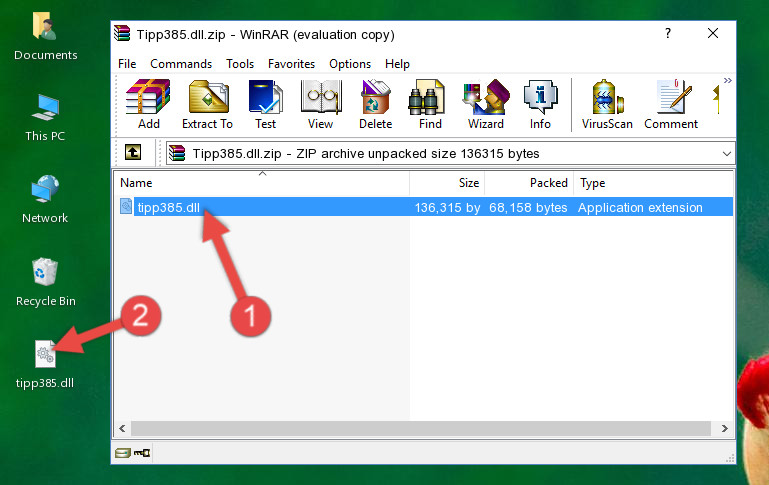Click the WinRAR title bar help button
Screen dimensions: 769x485
[x=667, y=33]
